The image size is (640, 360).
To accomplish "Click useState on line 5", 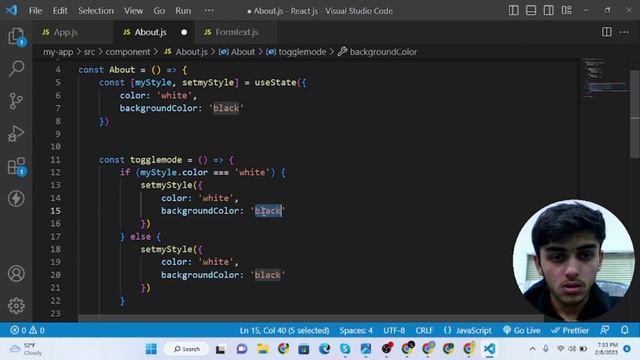I will pyautogui.click(x=276, y=82).
